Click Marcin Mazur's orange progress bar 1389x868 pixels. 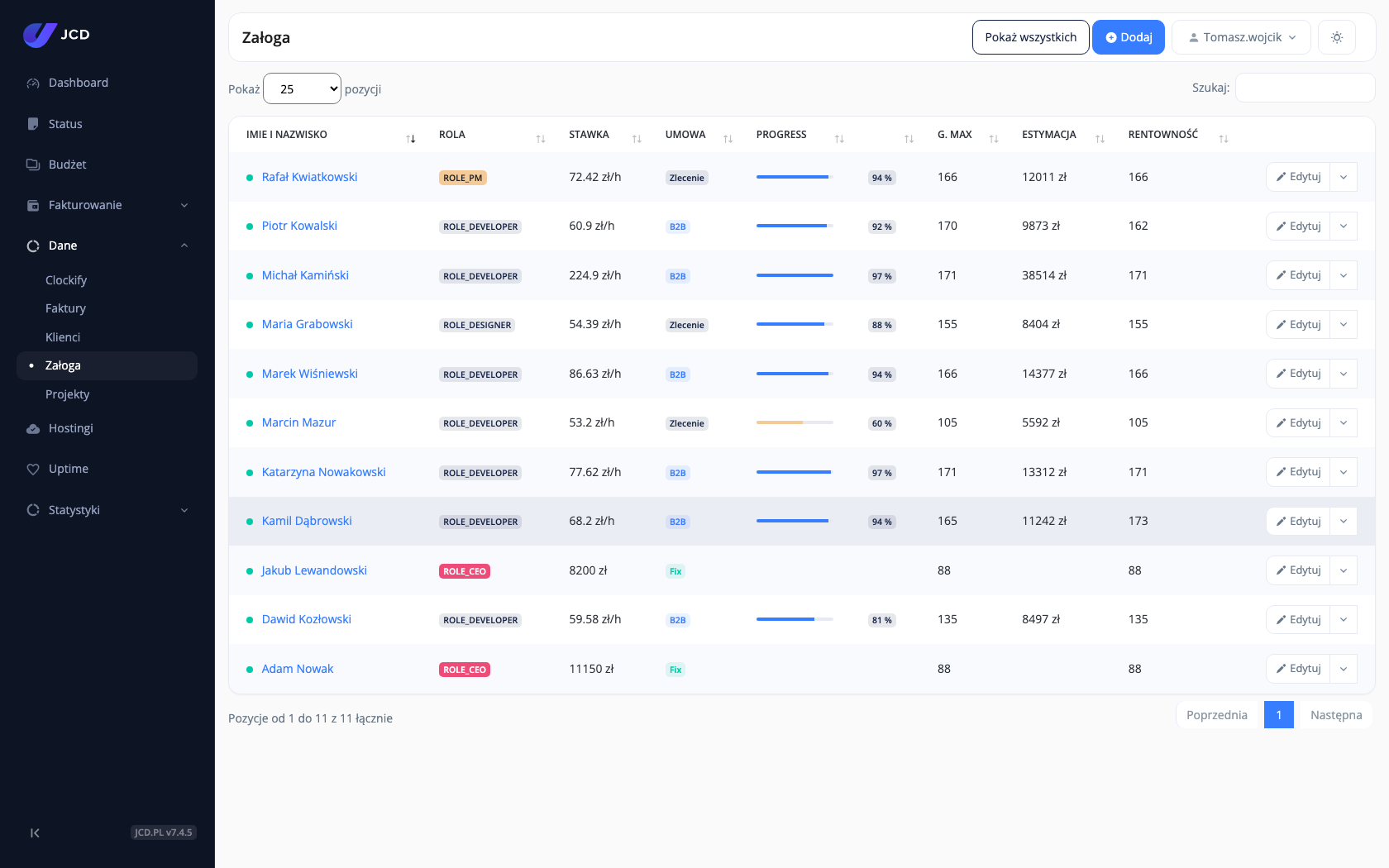click(795, 422)
